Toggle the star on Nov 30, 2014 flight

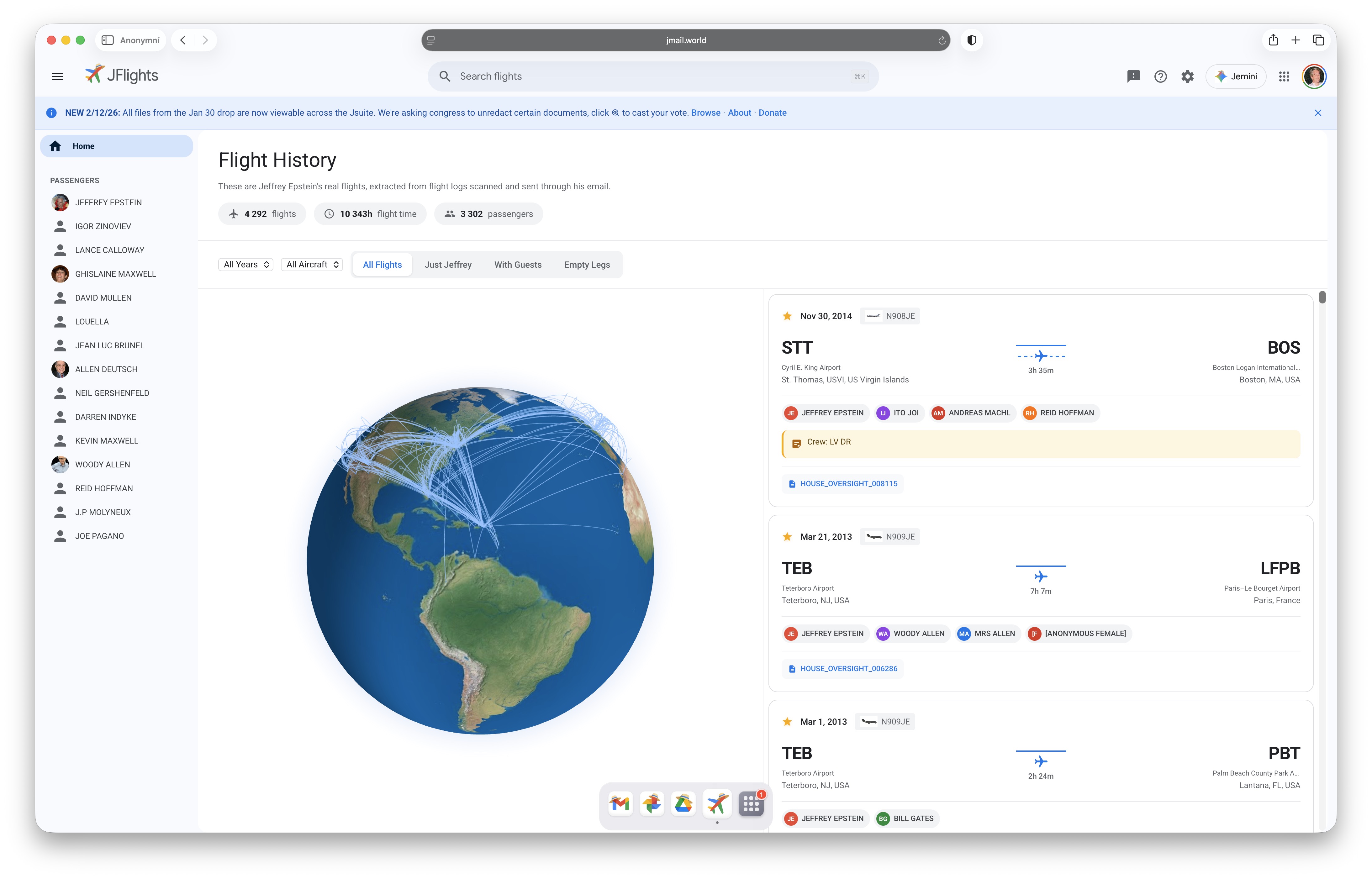788,316
